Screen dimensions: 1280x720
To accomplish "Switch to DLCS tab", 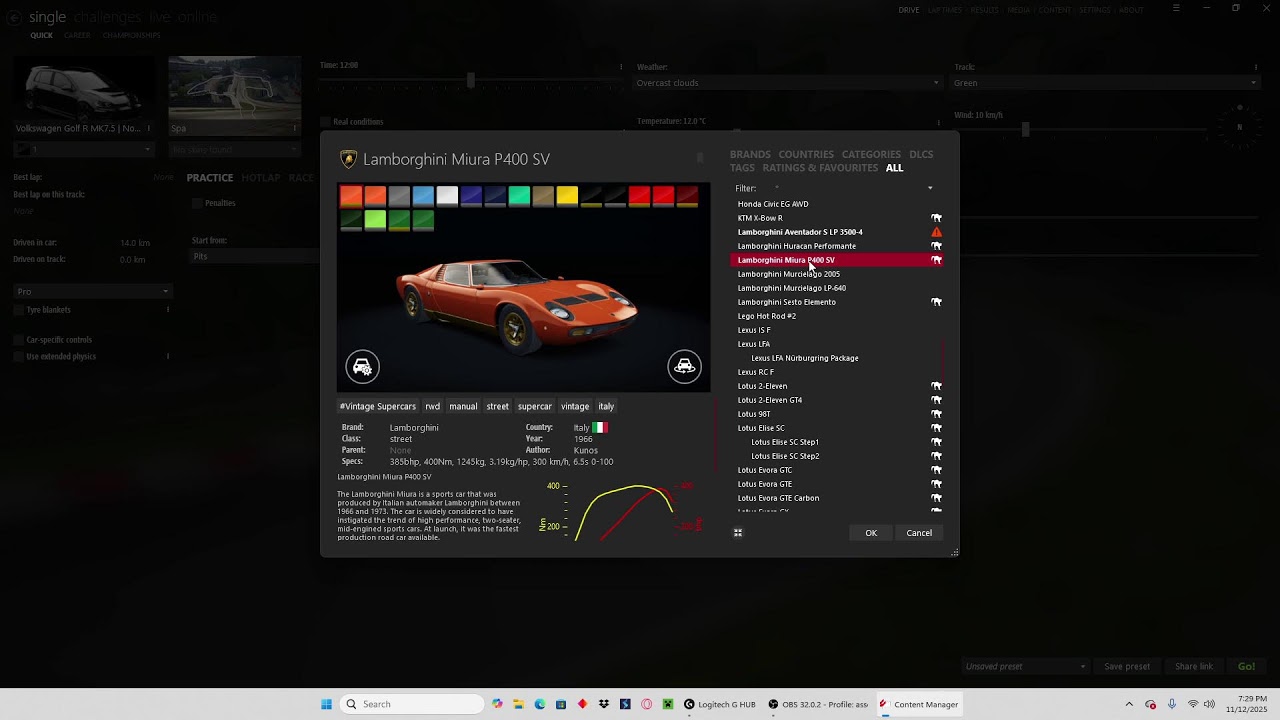I will [921, 155].
